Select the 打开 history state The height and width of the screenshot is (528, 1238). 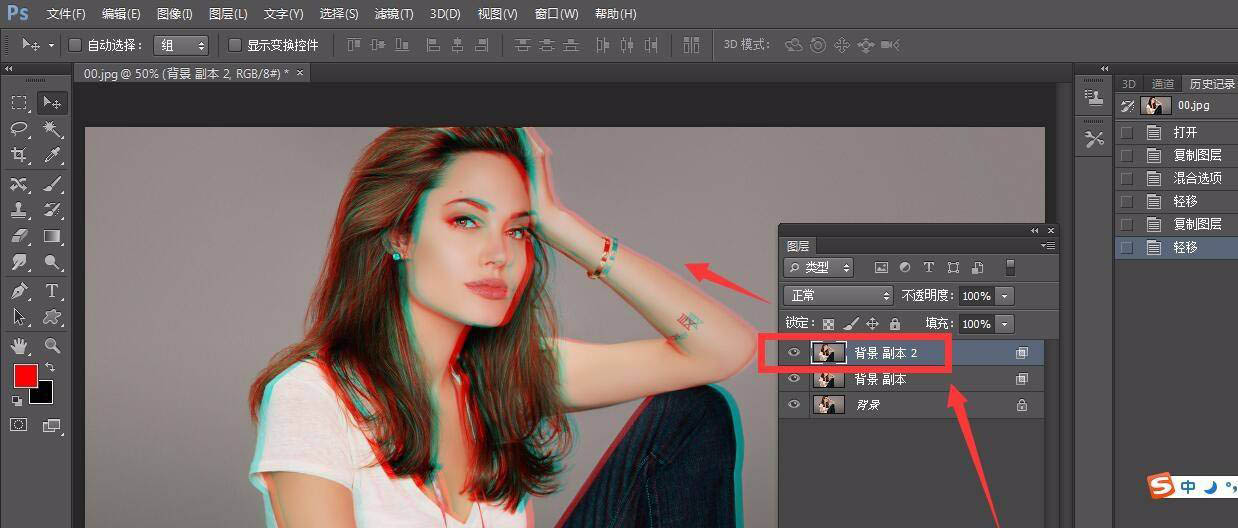pyautogui.click(x=1185, y=132)
